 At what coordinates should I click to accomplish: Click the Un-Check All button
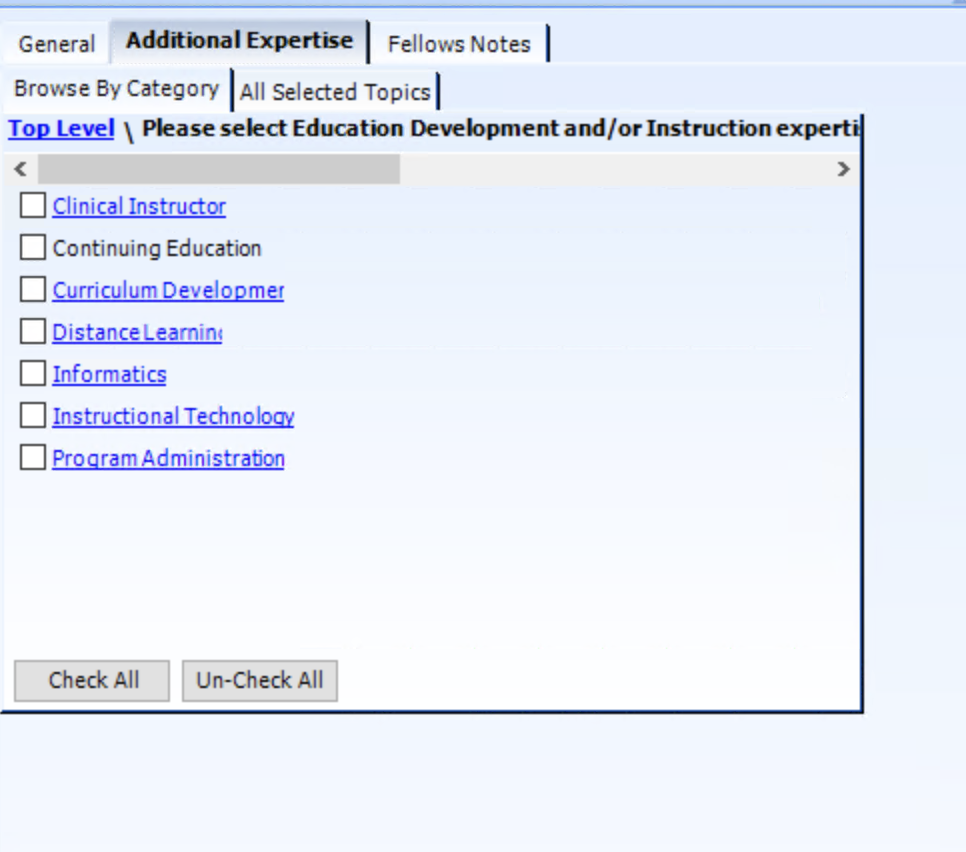click(259, 680)
